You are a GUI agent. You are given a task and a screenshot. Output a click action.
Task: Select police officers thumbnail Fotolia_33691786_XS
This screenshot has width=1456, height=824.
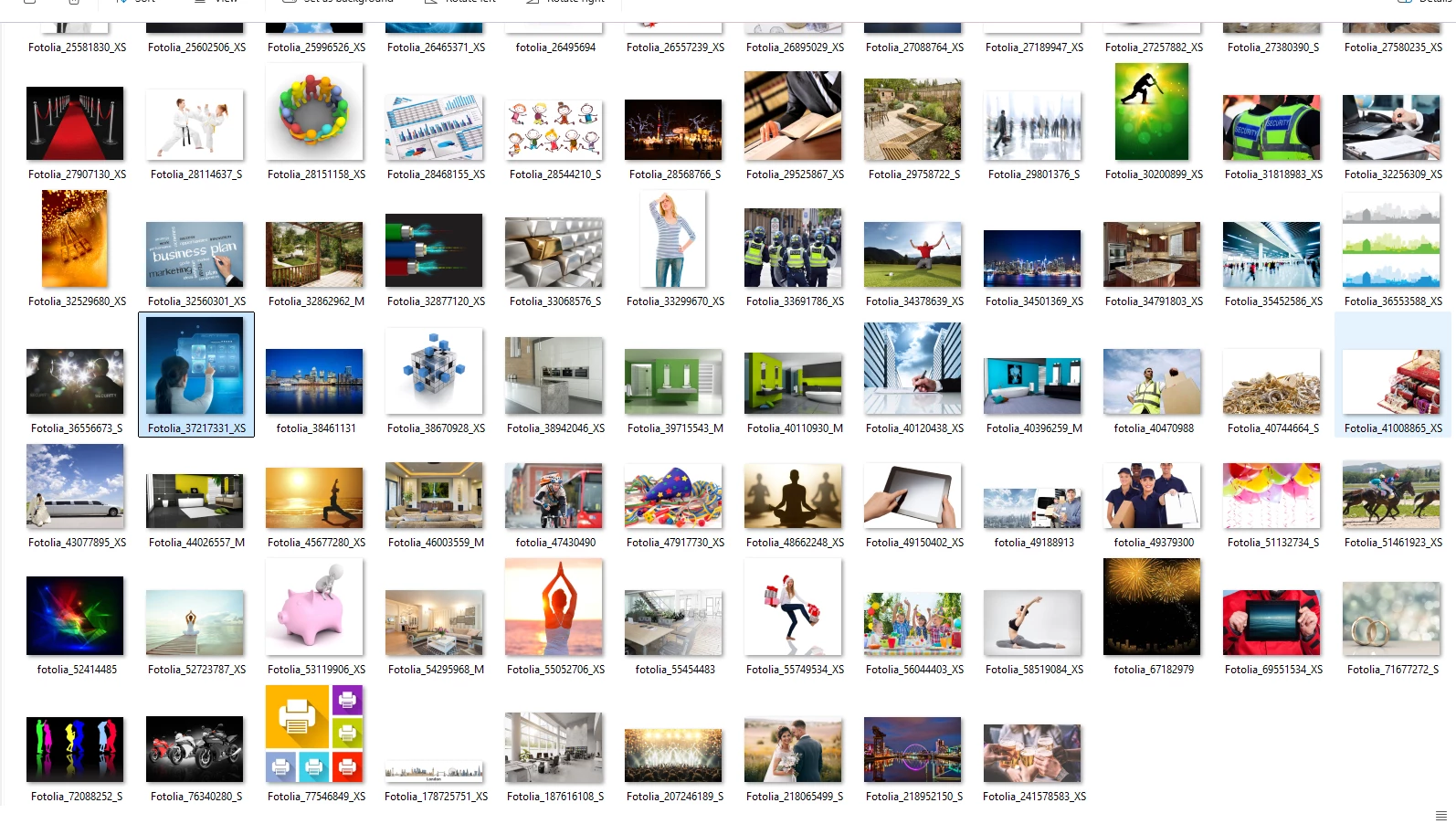pyautogui.click(x=793, y=248)
